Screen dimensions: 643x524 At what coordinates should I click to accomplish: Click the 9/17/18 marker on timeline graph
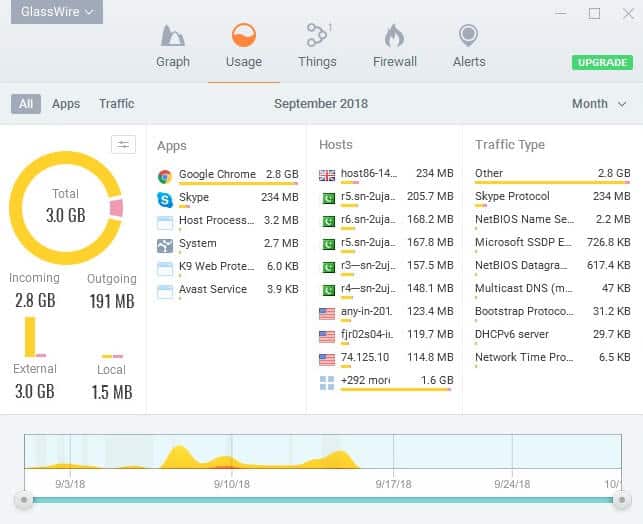(393, 484)
